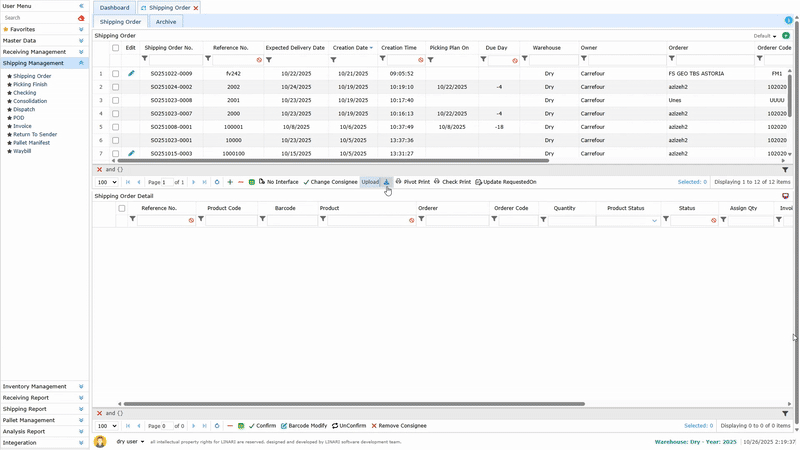Open the Product Status filter dropdown

click(x=655, y=220)
